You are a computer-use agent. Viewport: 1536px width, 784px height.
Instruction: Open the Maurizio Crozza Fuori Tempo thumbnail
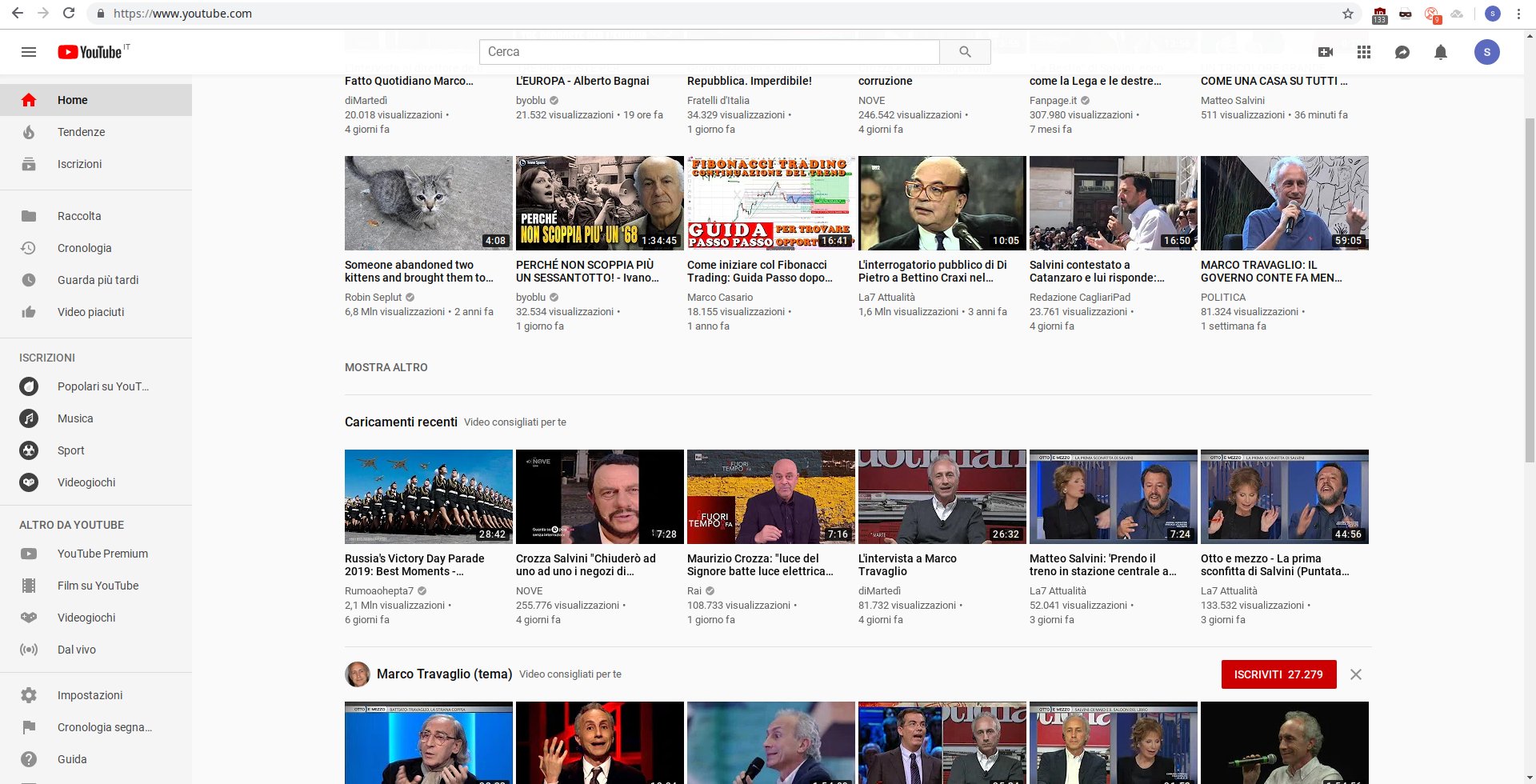click(x=771, y=497)
